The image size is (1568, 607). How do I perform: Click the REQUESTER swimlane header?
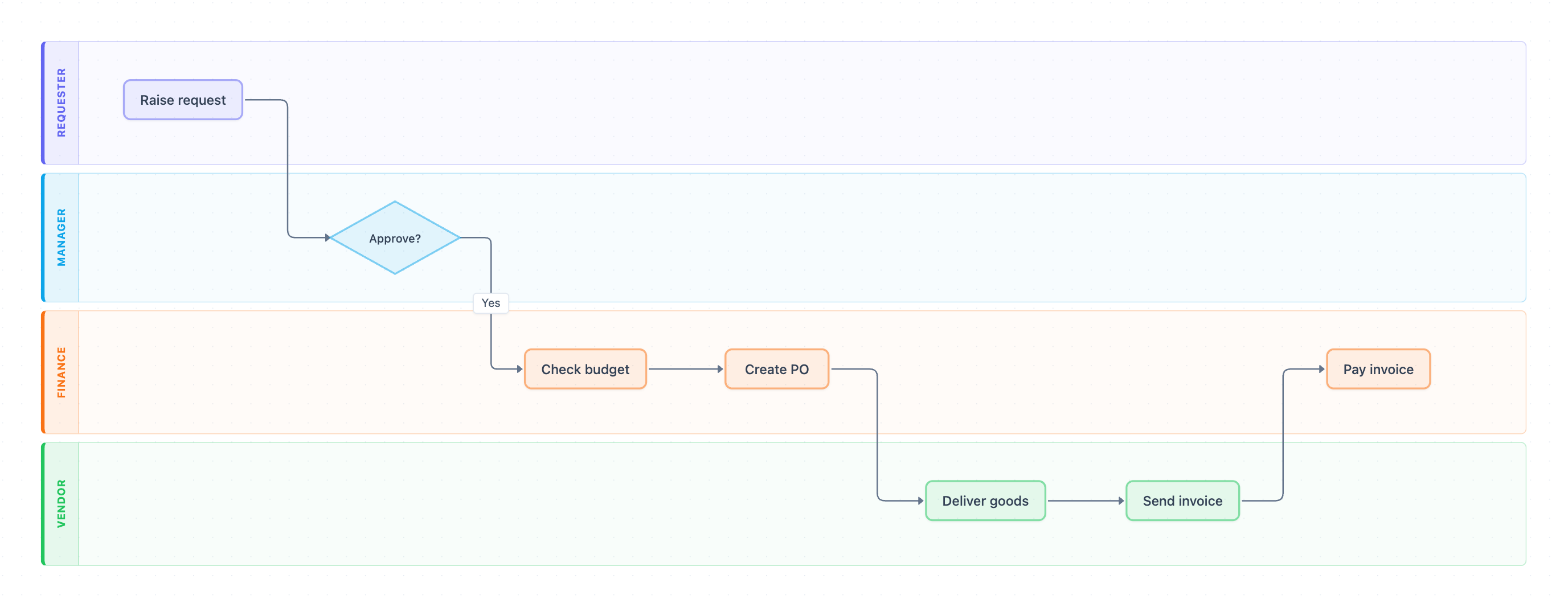click(x=61, y=103)
